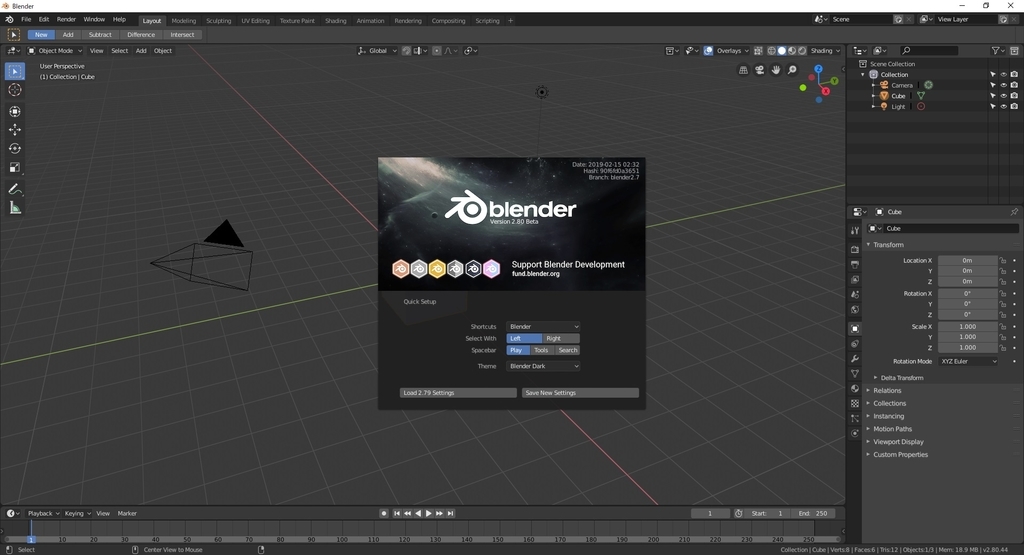Hide the Cube in outliner
The image size is (1024, 555).
[x=1004, y=95]
